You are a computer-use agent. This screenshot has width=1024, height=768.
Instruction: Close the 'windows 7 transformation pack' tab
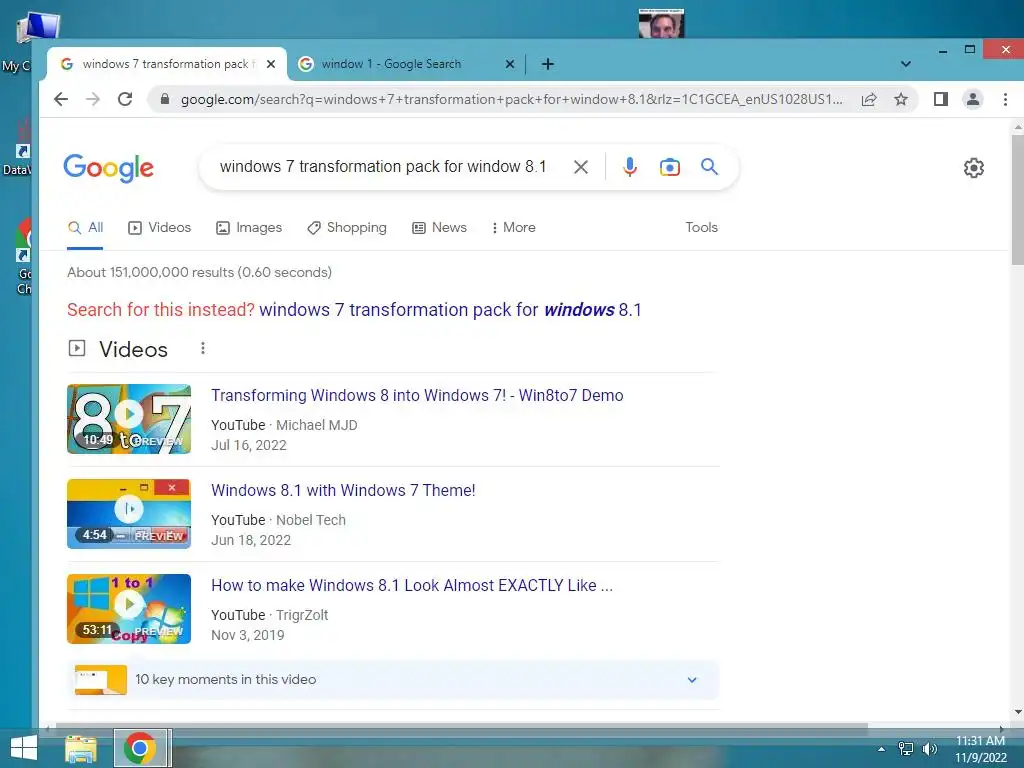(271, 64)
